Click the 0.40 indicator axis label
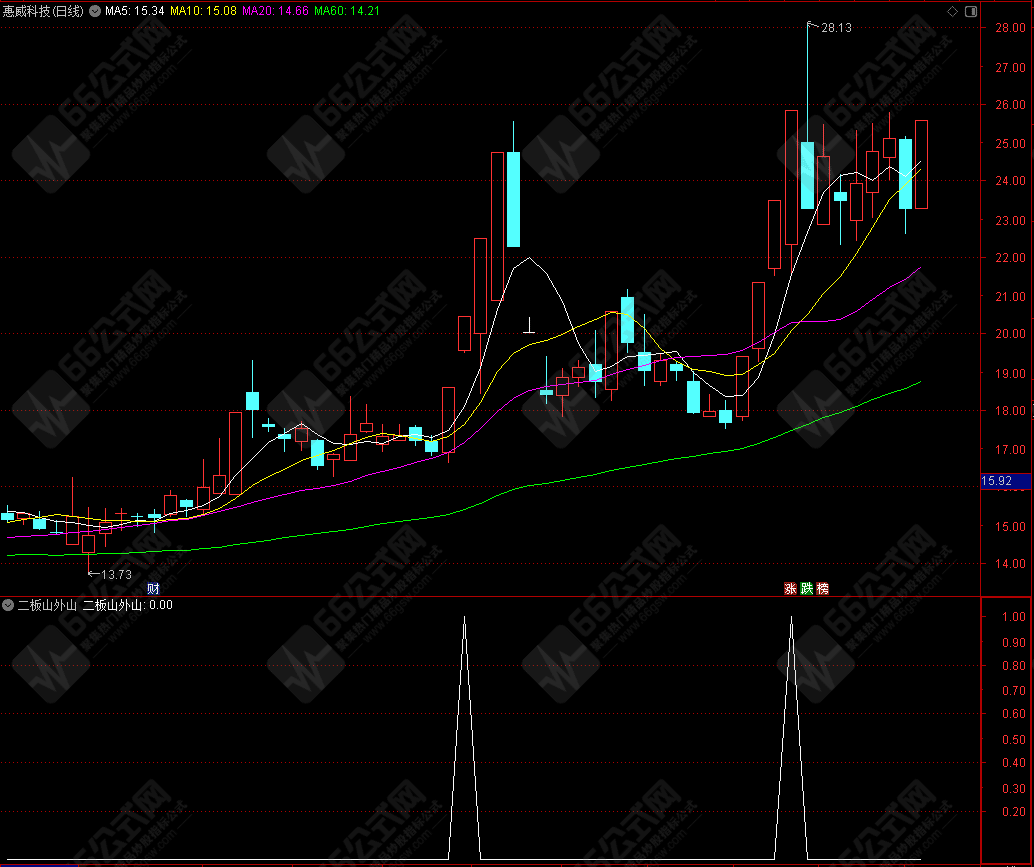Viewport: 1034px width, 867px height. point(1014,762)
